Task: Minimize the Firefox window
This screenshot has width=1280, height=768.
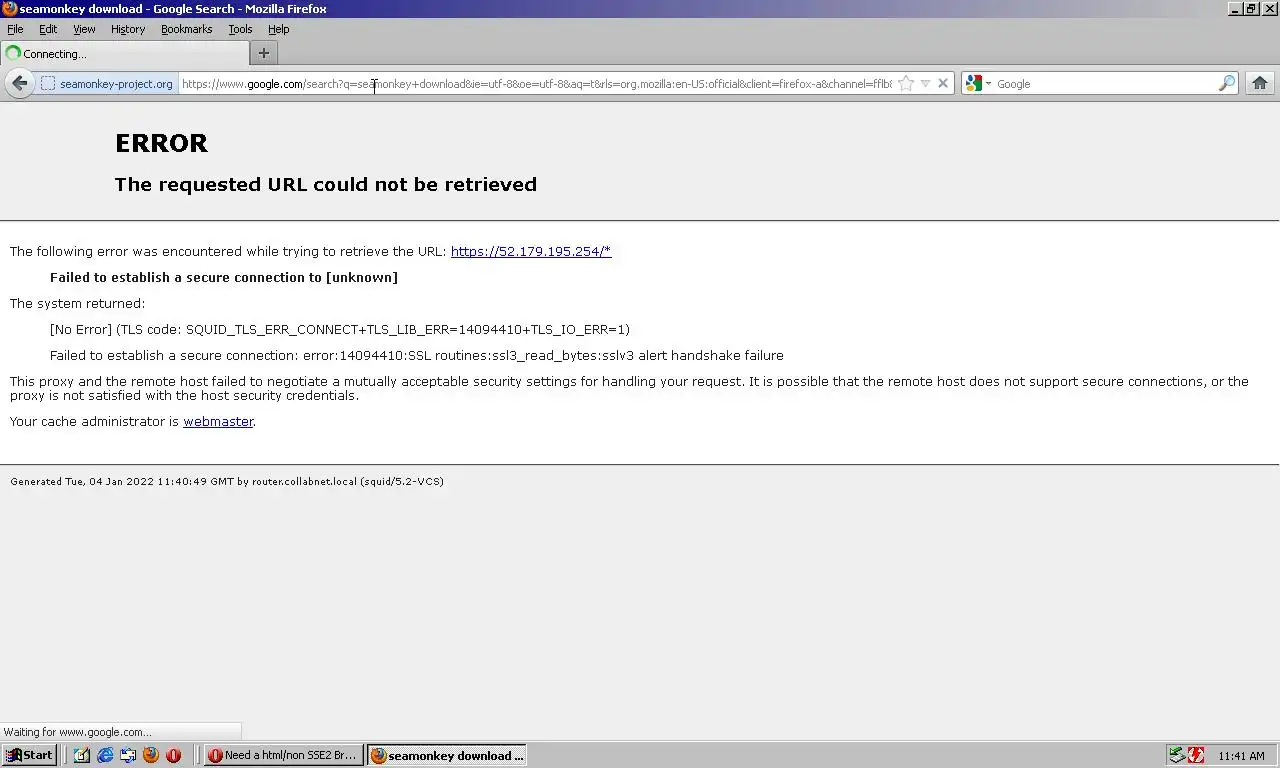Action: [x=1235, y=8]
